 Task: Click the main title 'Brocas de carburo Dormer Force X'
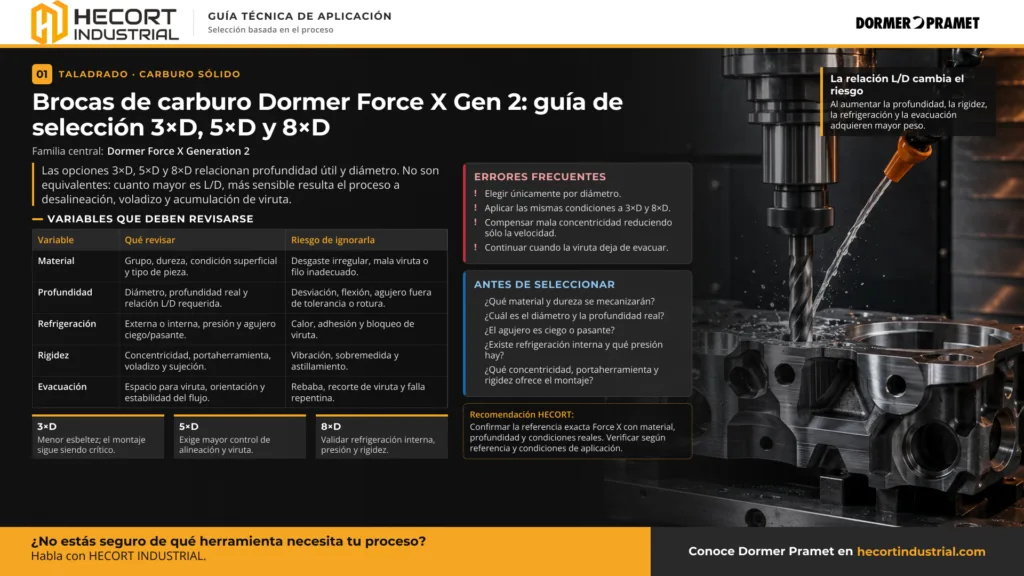pyautogui.click(x=327, y=114)
